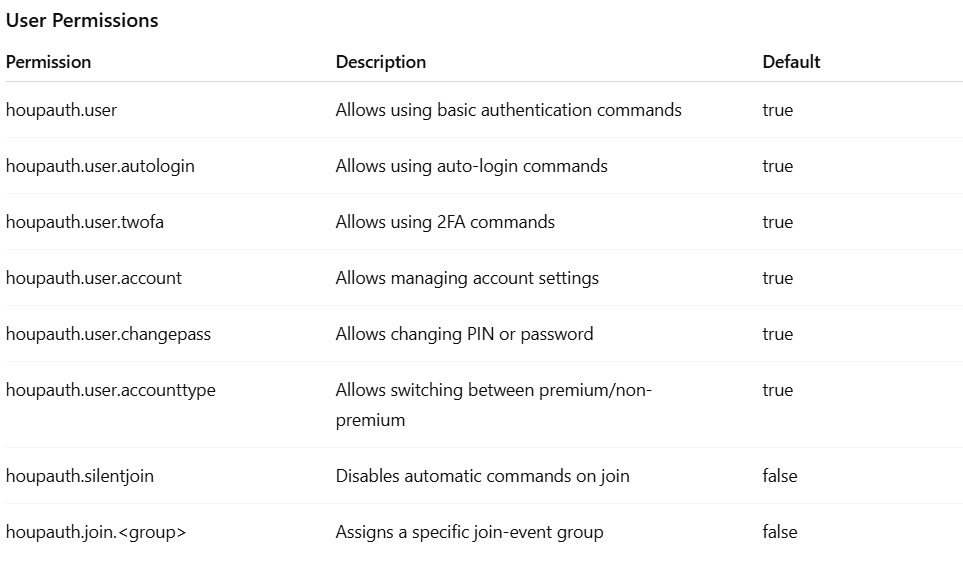Click "Assigns a specific join-event group" description
Screen dimensions: 963x563
coord(469,532)
